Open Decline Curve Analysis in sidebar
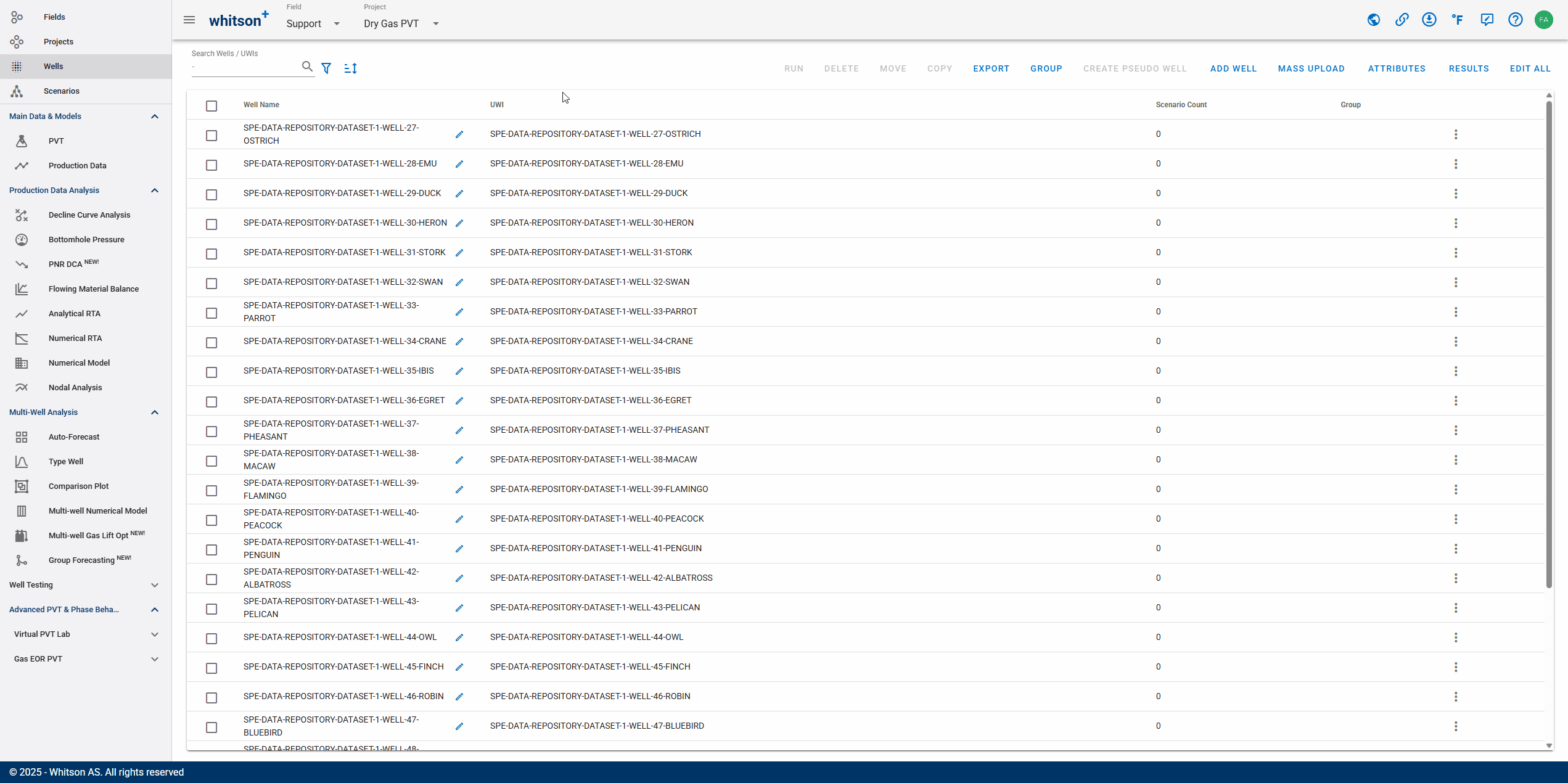Image resolution: width=1568 pixels, height=783 pixels. click(89, 215)
